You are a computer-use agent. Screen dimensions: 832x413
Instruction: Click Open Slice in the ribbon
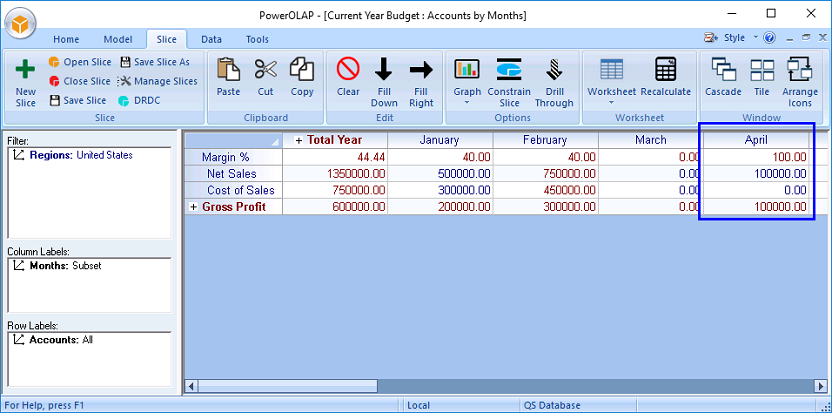(80, 62)
